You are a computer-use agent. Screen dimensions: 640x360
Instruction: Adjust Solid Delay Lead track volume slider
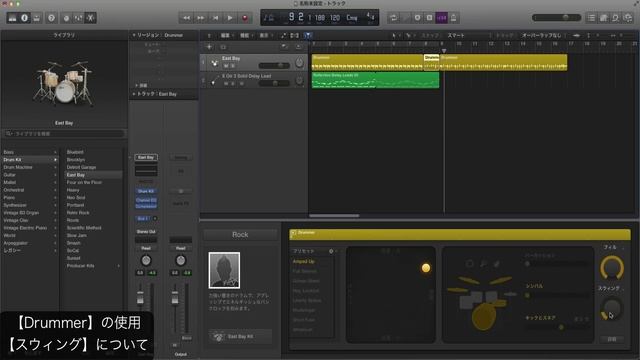pyautogui.click(x=274, y=83)
